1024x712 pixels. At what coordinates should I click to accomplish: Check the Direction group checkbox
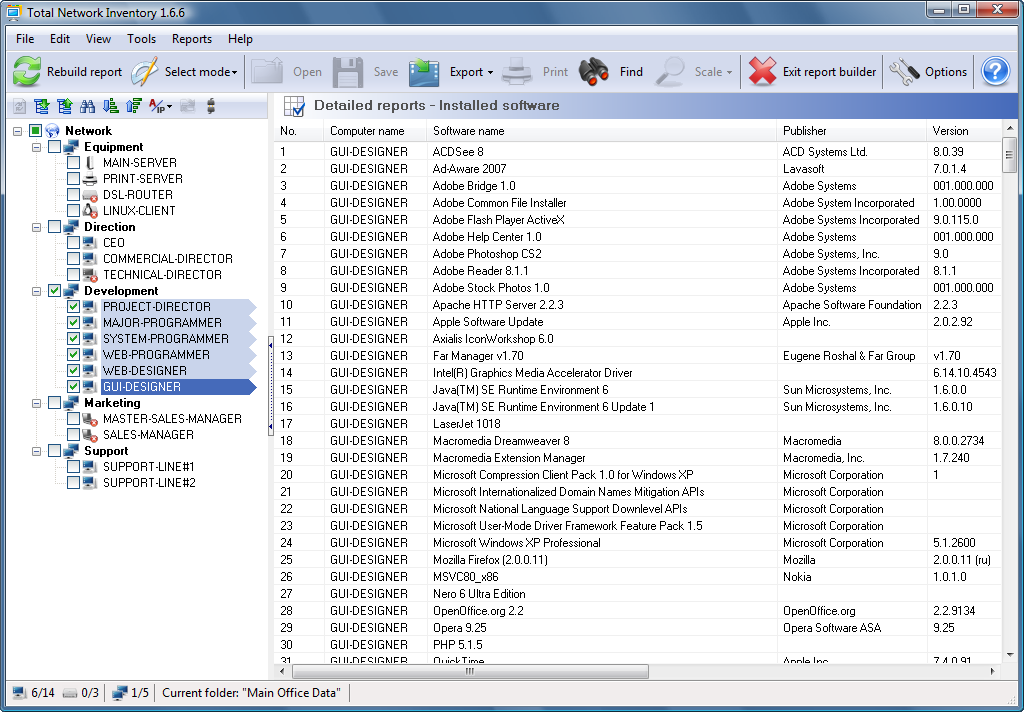pos(54,227)
